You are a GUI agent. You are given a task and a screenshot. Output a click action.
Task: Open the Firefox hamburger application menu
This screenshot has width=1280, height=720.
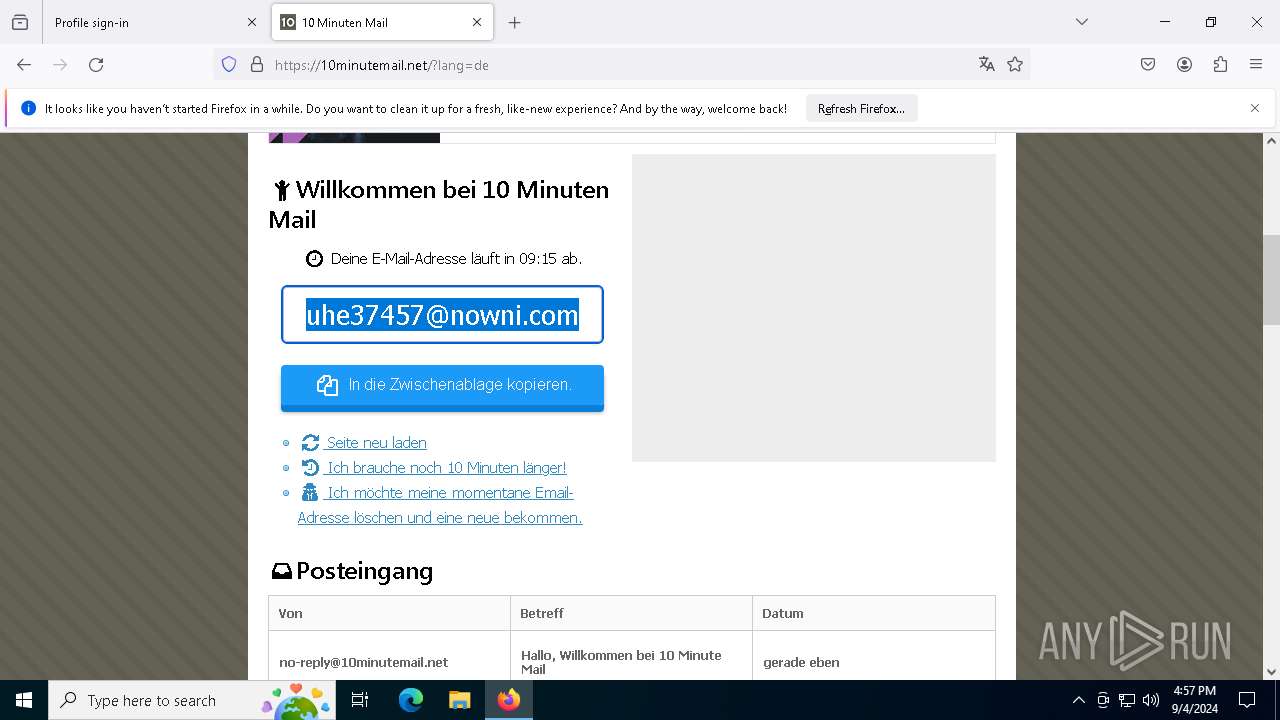tap(1256, 65)
